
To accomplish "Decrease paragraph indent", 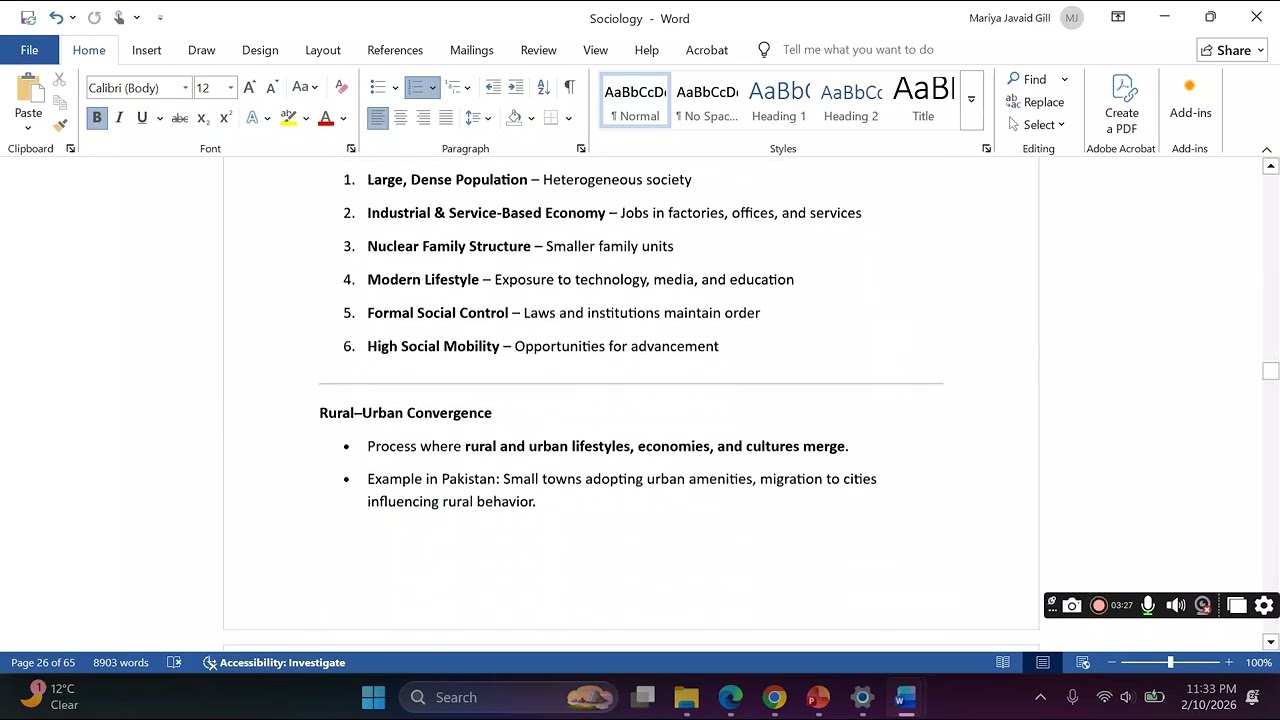I will pos(493,87).
